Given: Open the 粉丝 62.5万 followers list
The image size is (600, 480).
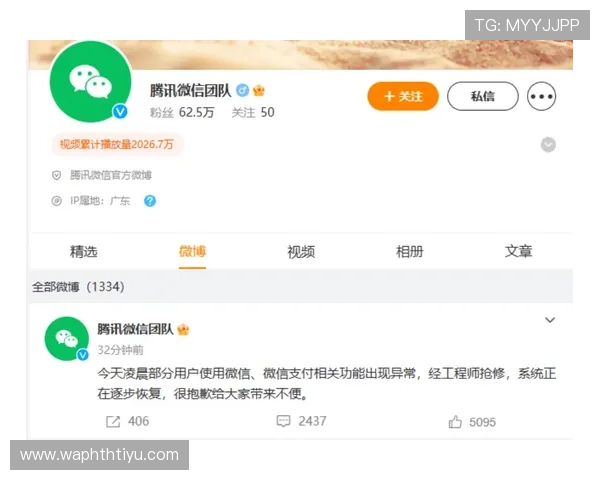Looking at the screenshot, I should pos(182,113).
